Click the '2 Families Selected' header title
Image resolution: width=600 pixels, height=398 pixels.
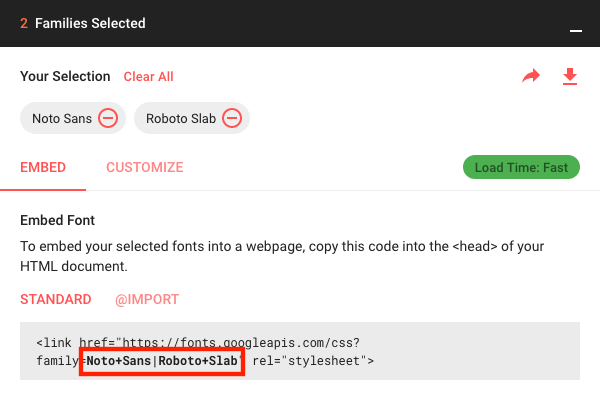(x=83, y=23)
